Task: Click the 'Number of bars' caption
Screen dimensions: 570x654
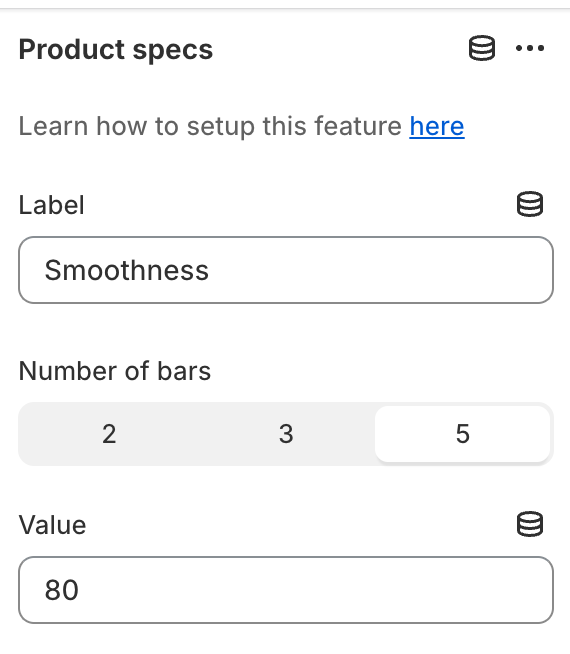Action: point(115,371)
